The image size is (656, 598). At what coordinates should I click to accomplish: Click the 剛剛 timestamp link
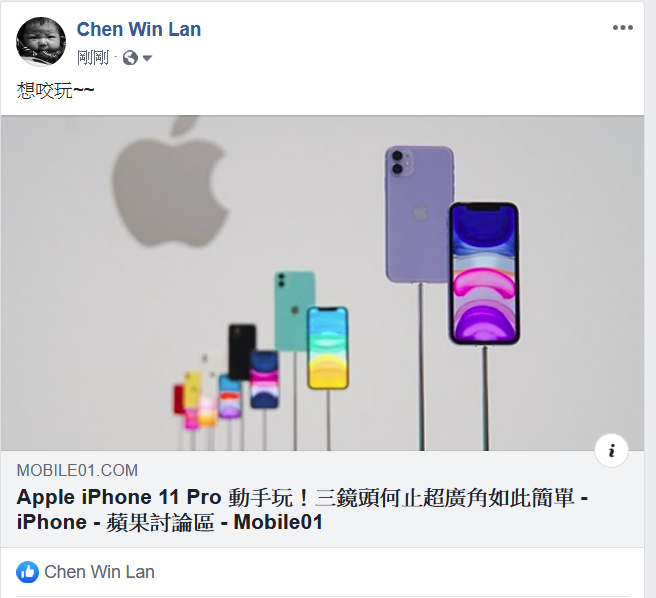coord(93,58)
